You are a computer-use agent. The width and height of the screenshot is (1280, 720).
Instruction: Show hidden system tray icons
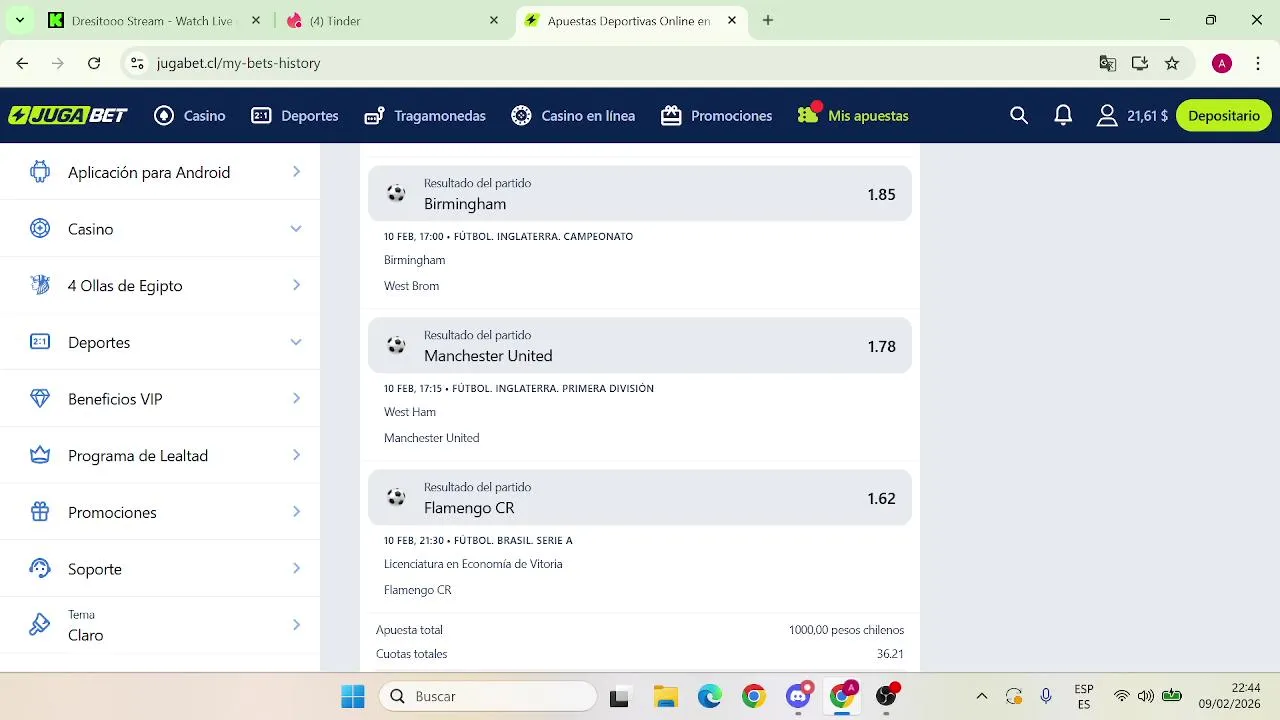point(982,696)
